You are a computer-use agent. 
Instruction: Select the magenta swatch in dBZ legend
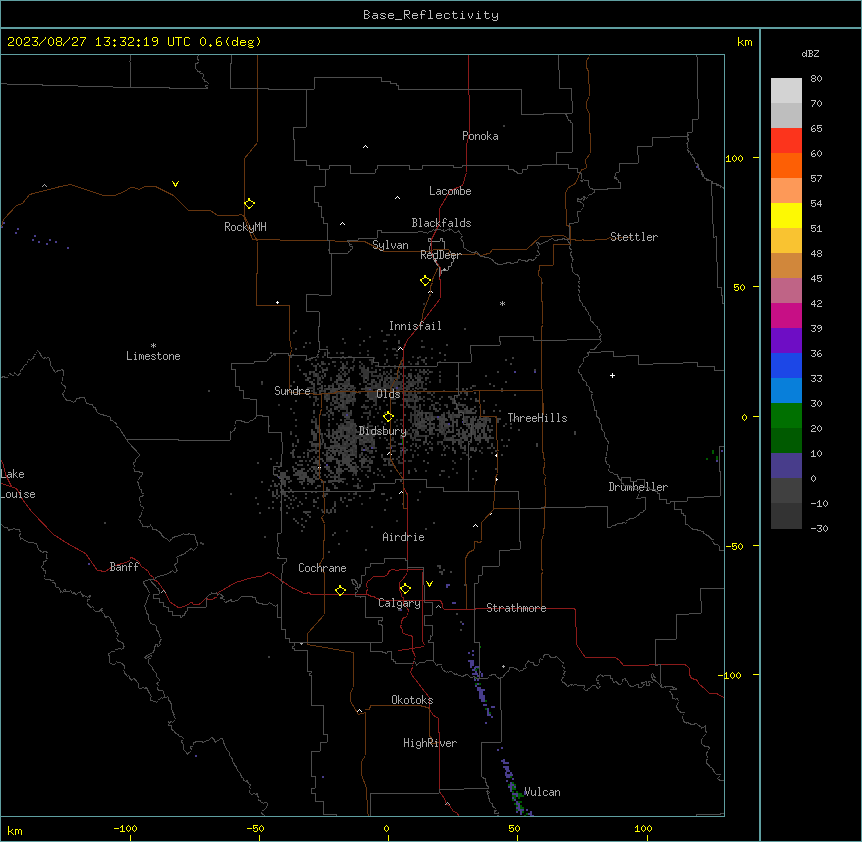pos(786,315)
